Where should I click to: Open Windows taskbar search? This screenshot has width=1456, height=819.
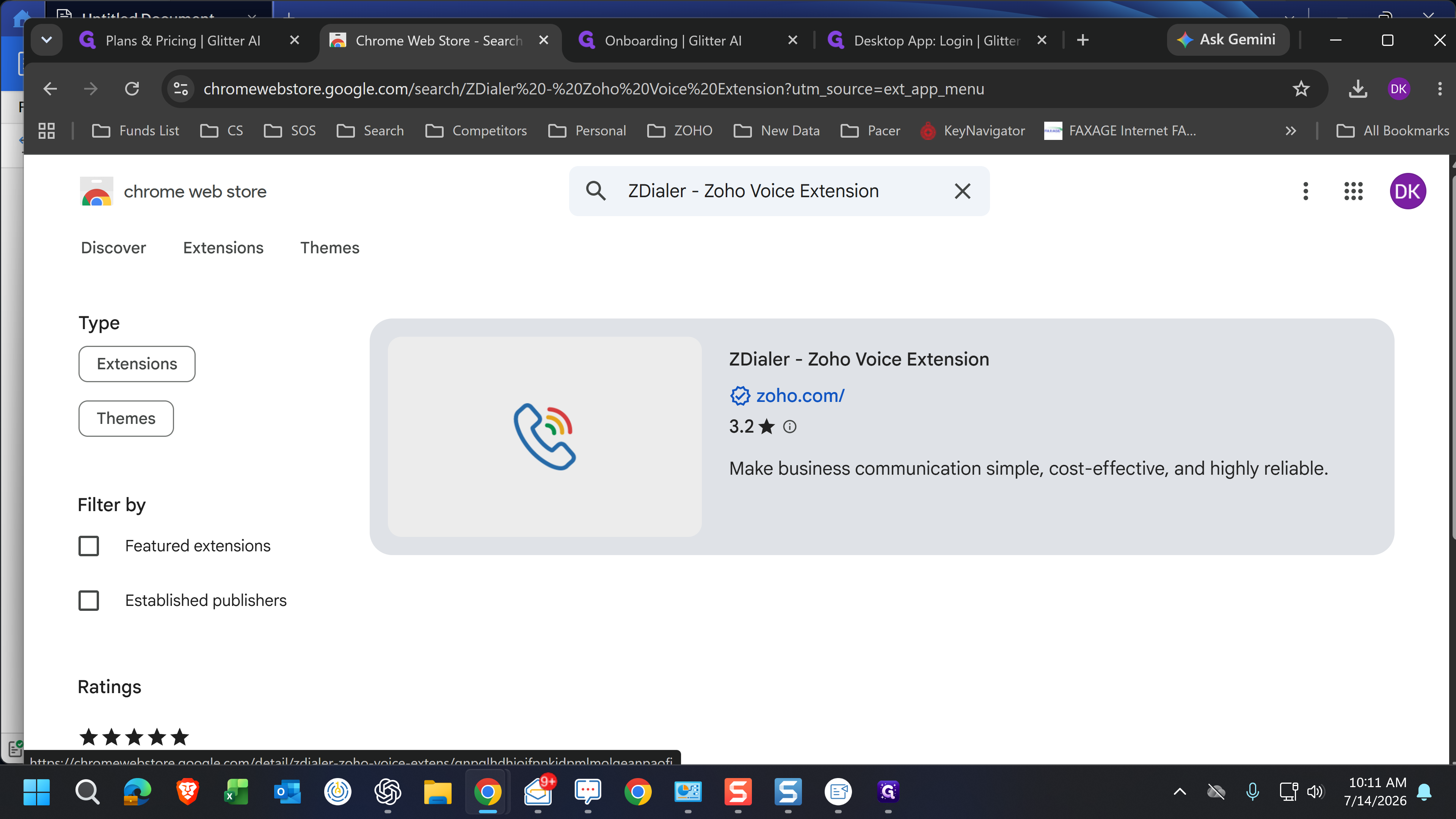click(x=87, y=792)
